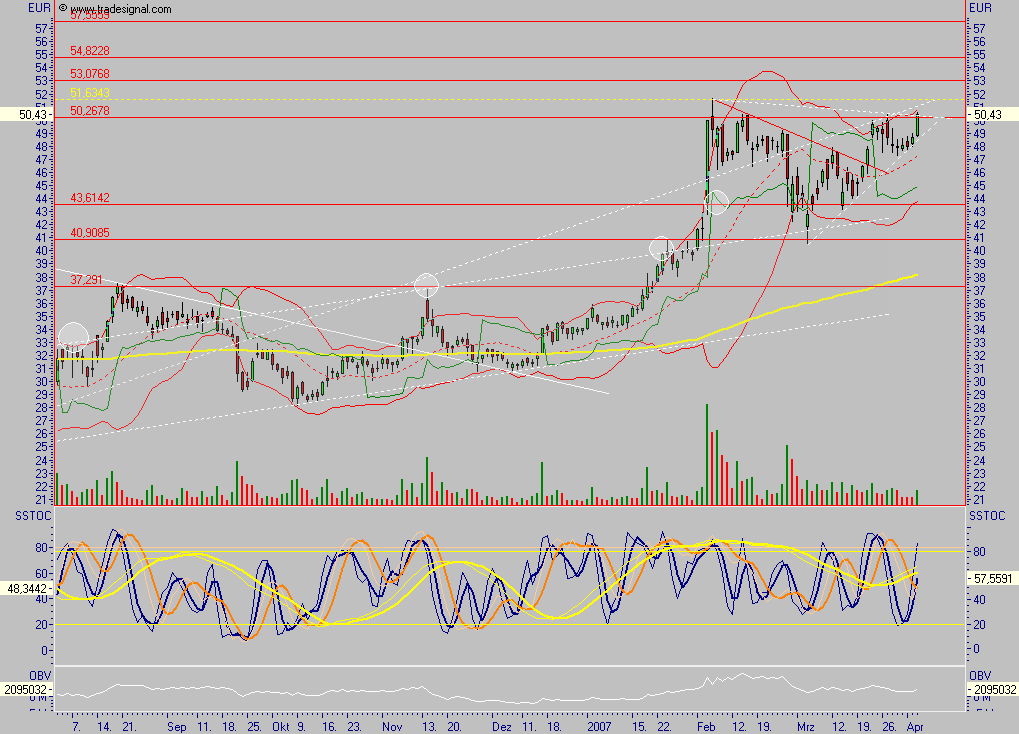
Task: Select the 37,291 level label
Action: [x=86, y=280]
